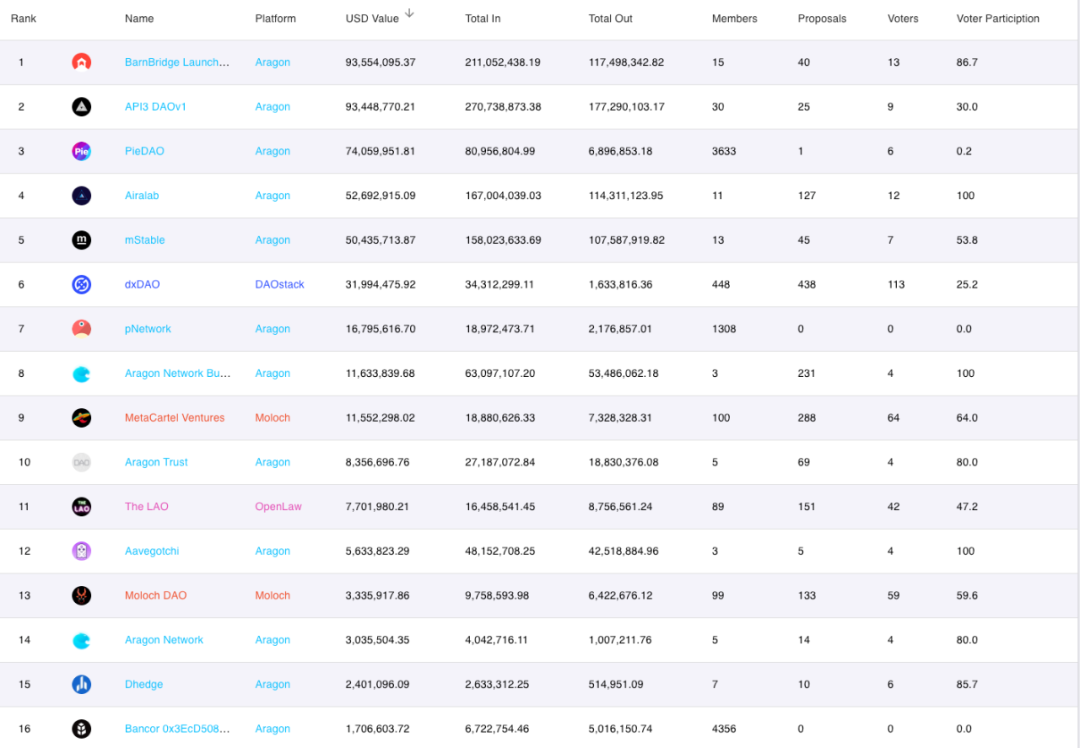This screenshot has height=748, width=1080.
Task: Click the MetaCartel Ventures logo icon
Action: [81, 417]
